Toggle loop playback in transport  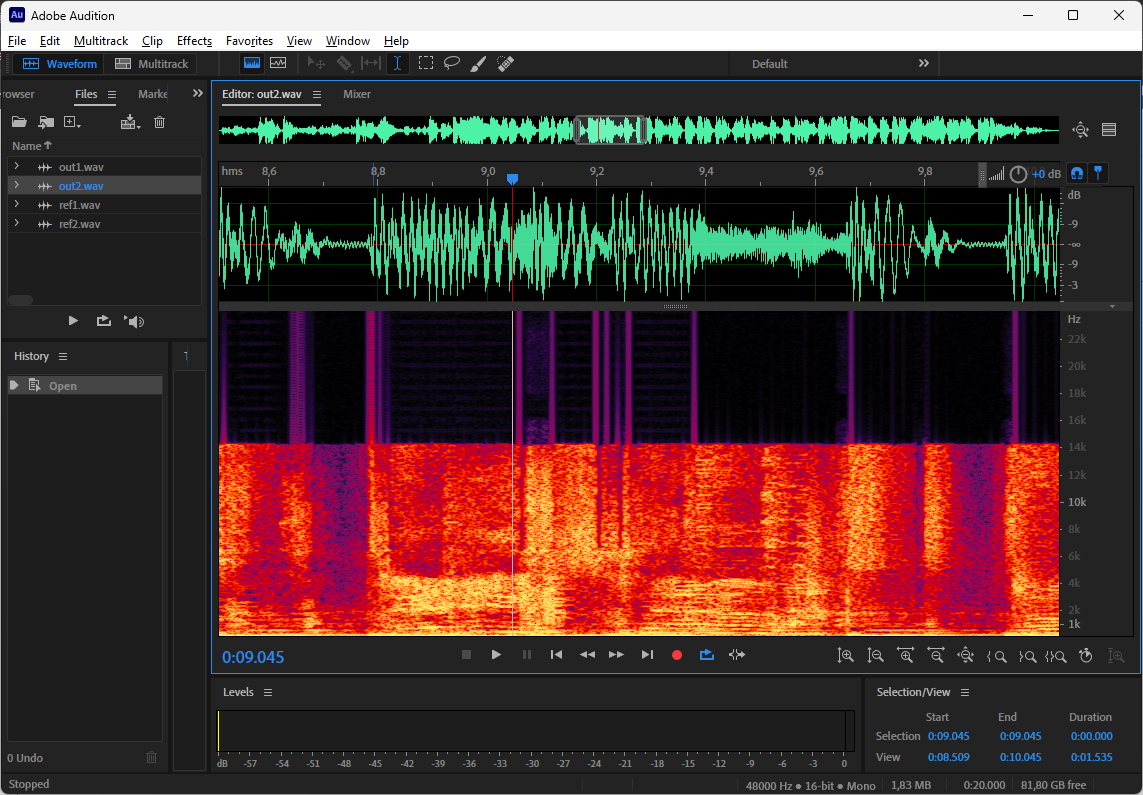707,655
